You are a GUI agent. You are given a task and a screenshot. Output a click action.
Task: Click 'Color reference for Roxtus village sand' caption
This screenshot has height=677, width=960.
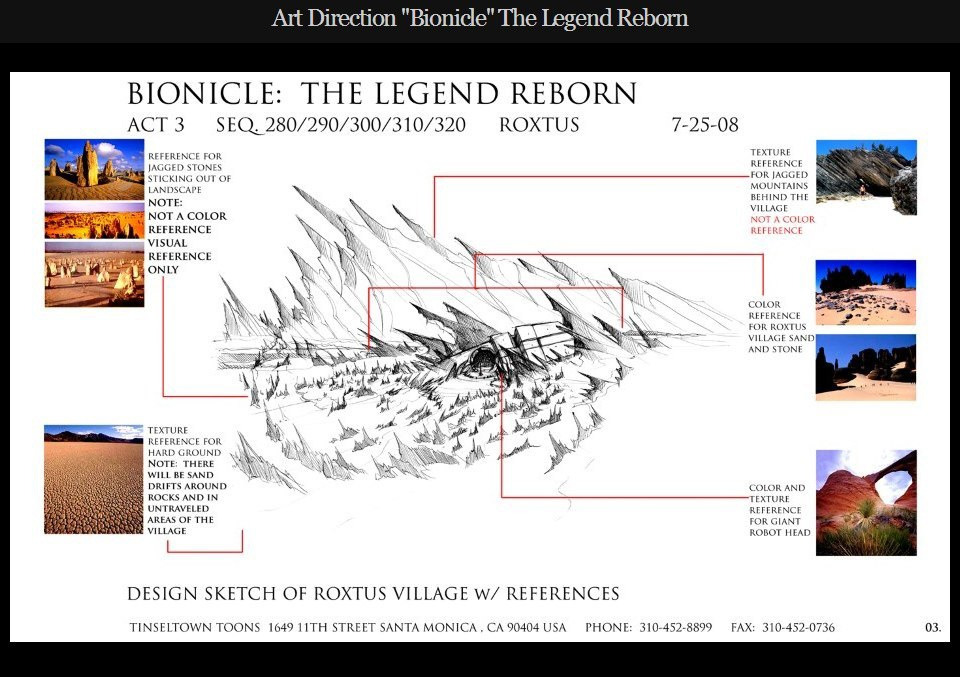pyautogui.click(x=781, y=327)
